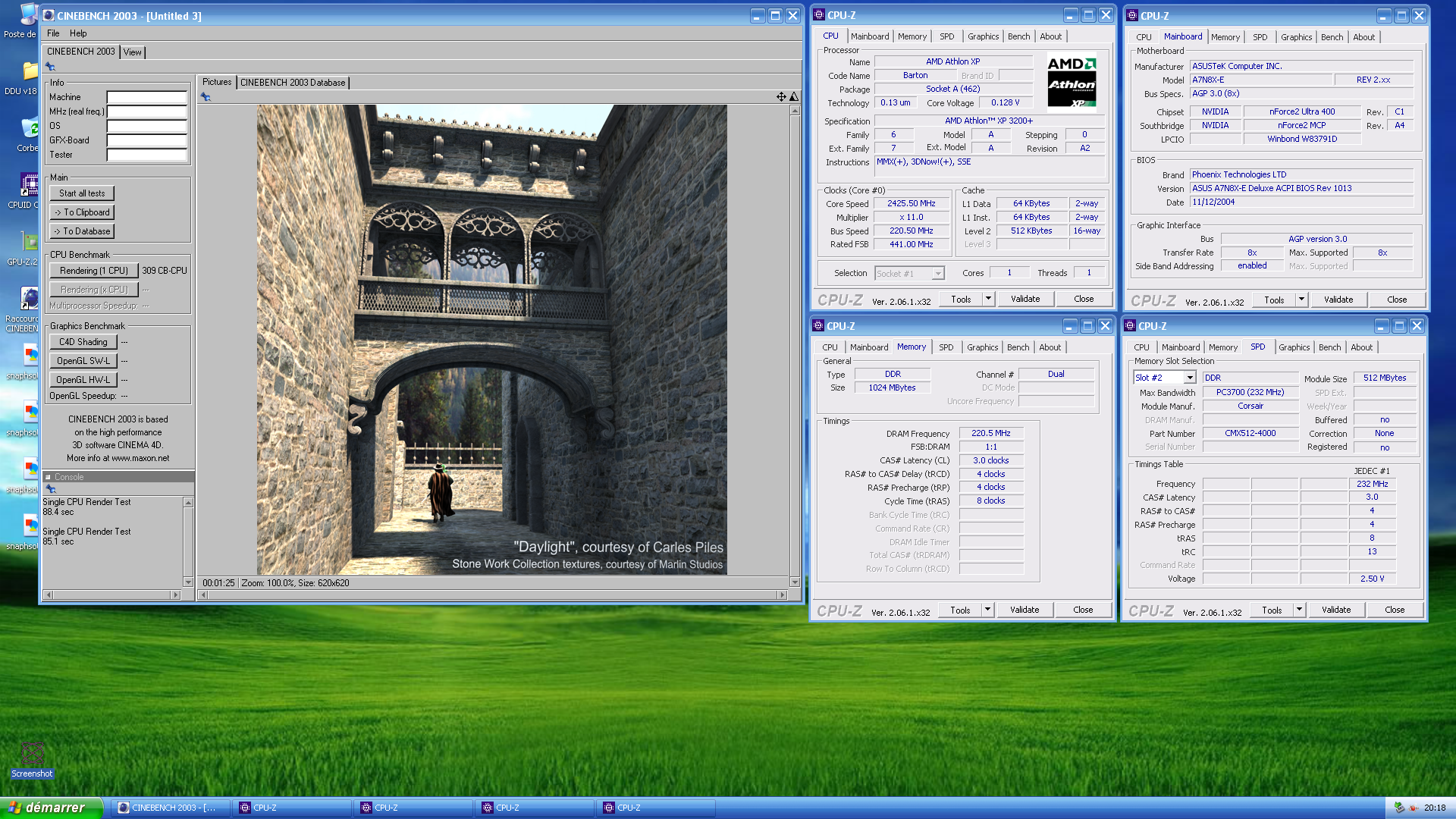Run Rendering (1 CPU) benchmark
The height and width of the screenshot is (819, 1456).
pos(94,271)
